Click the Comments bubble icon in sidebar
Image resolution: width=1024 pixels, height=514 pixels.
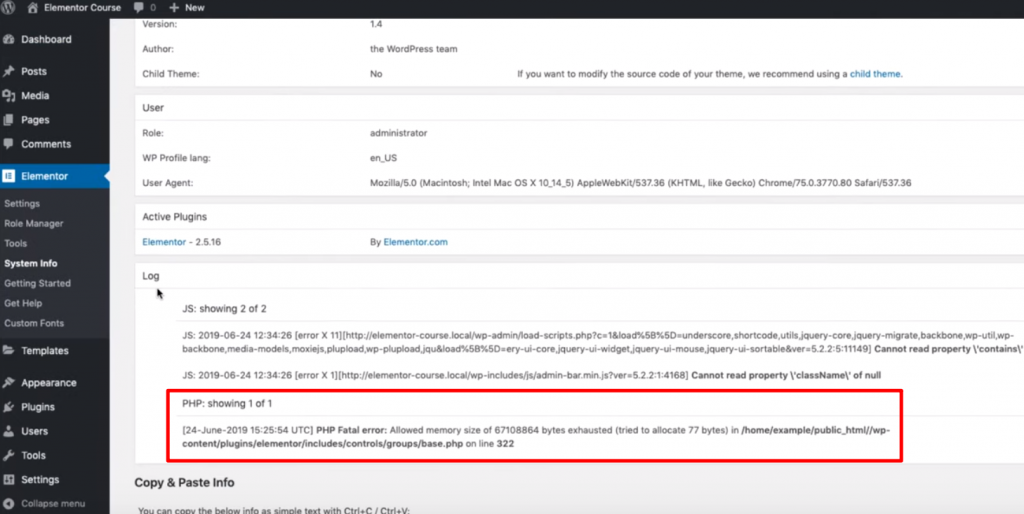pos(9,144)
